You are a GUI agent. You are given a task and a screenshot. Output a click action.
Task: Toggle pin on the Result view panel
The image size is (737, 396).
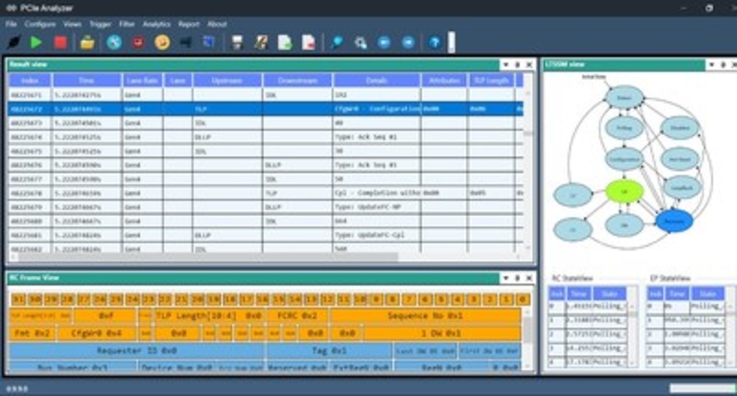click(x=517, y=65)
